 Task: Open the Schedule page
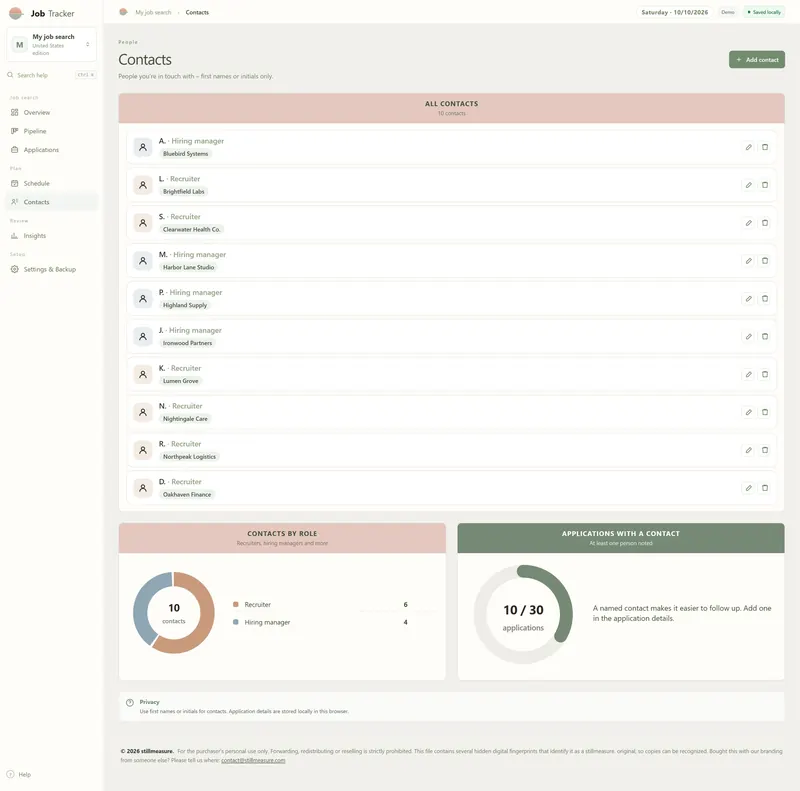pos(51,183)
